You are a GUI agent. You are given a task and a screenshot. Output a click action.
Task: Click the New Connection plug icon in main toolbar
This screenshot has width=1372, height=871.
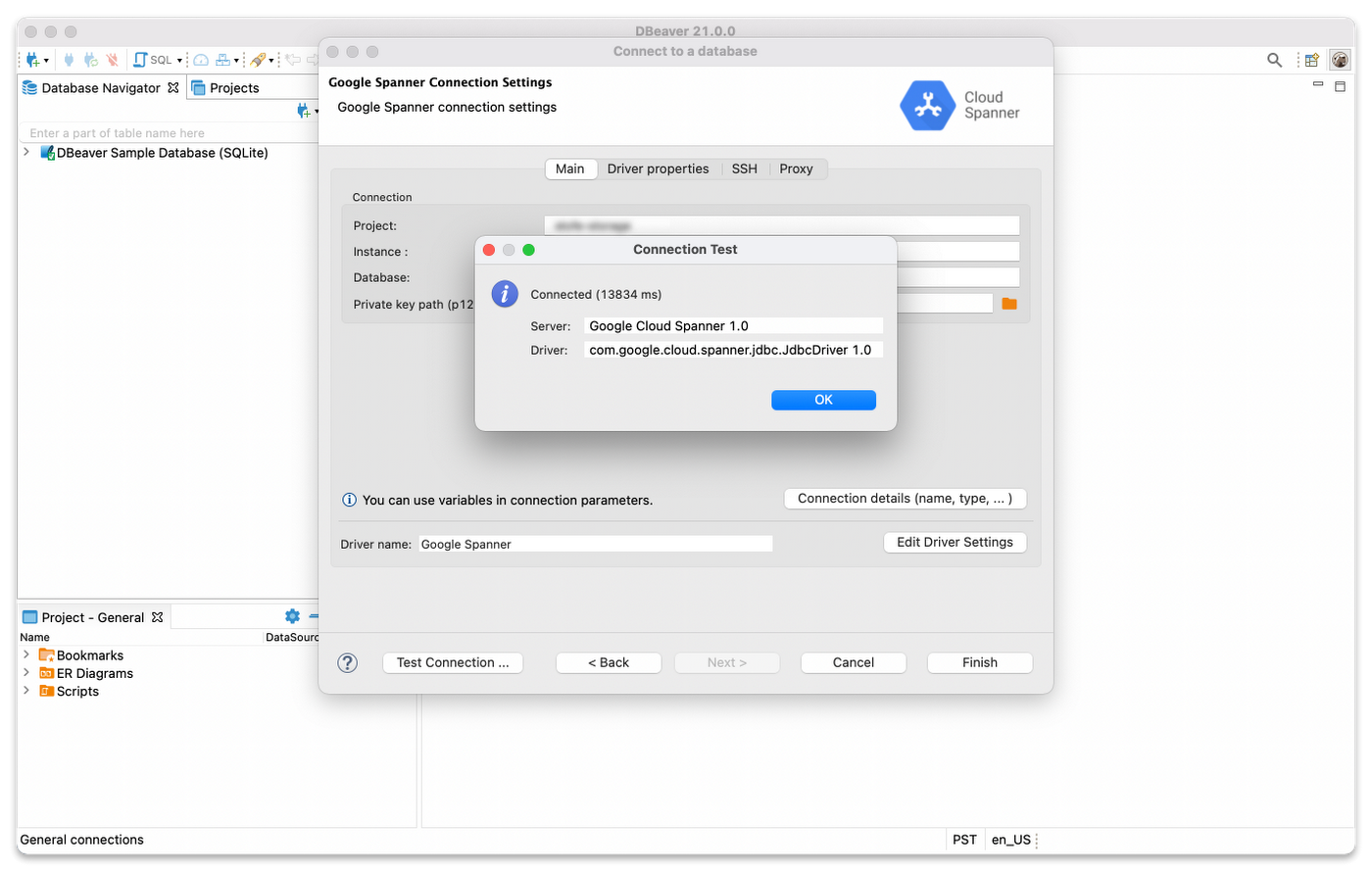[32, 60]
